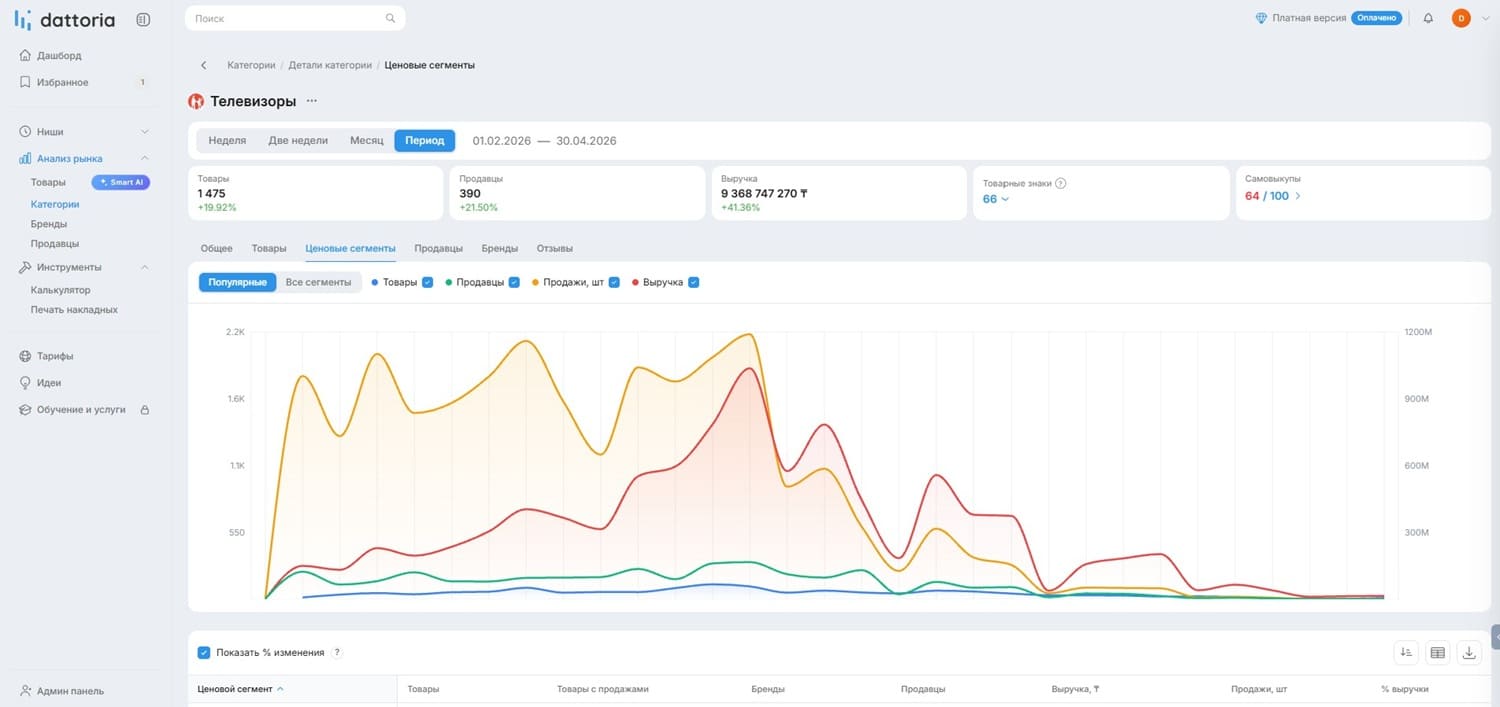Screen dimensions: 1500x707
Task: Select the Неделя period tab
Action: pyautogui.click(x=227, y=141)
